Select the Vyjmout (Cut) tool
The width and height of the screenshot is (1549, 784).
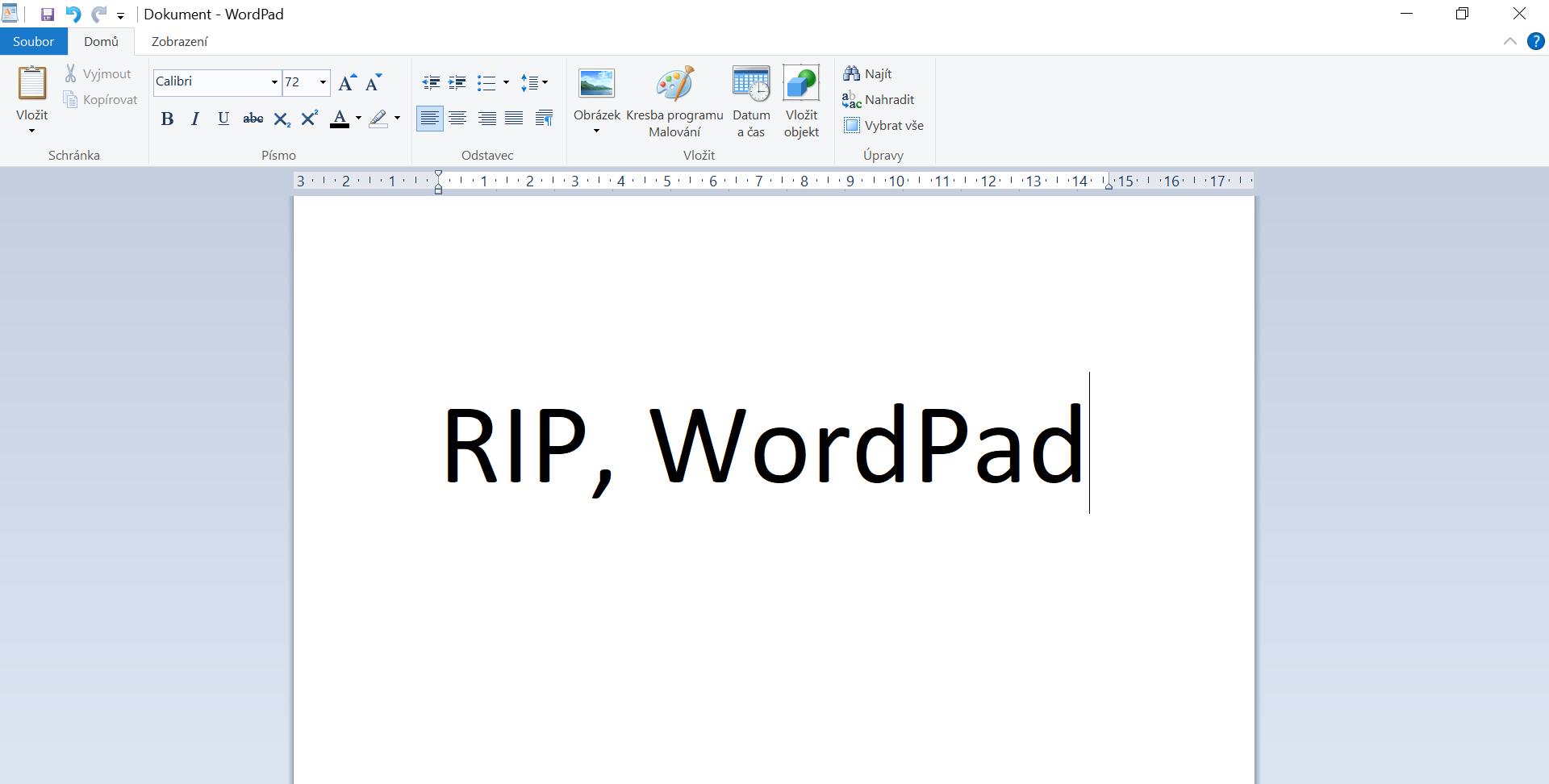[x=98, y=73]
